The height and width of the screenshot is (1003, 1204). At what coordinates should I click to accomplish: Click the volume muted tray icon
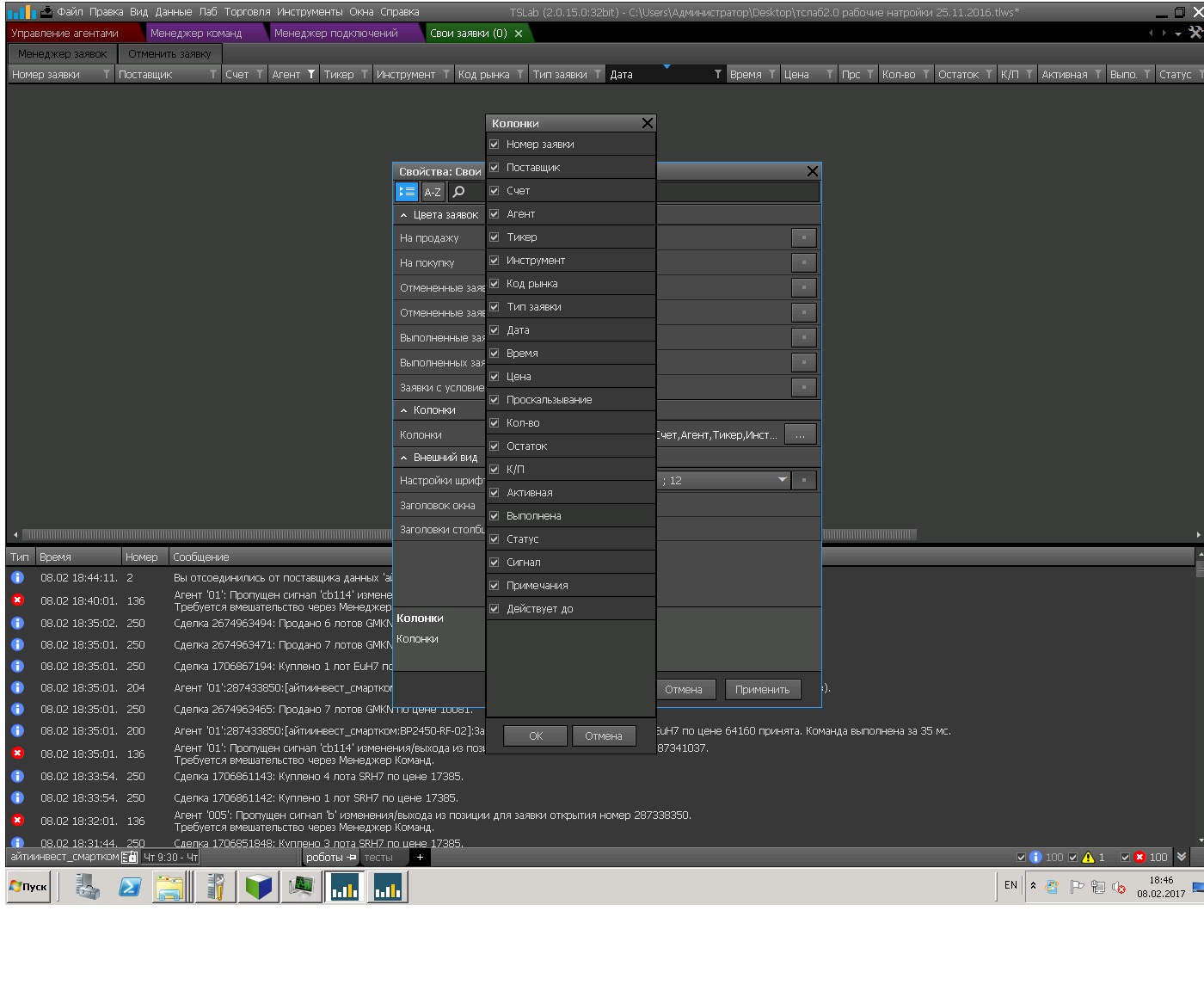1119,887
